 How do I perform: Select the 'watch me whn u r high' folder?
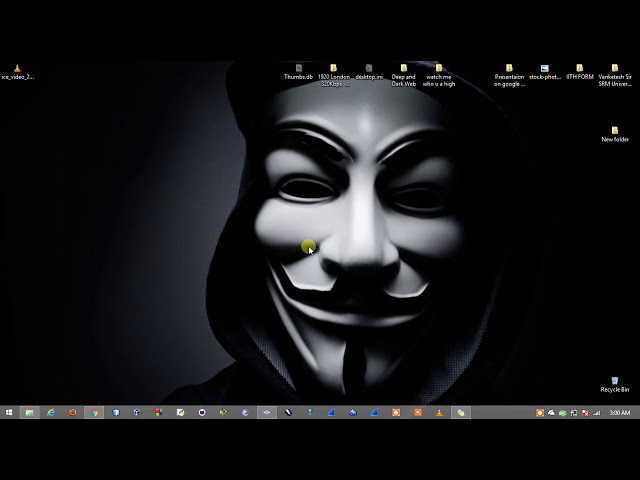pos(439,76)
